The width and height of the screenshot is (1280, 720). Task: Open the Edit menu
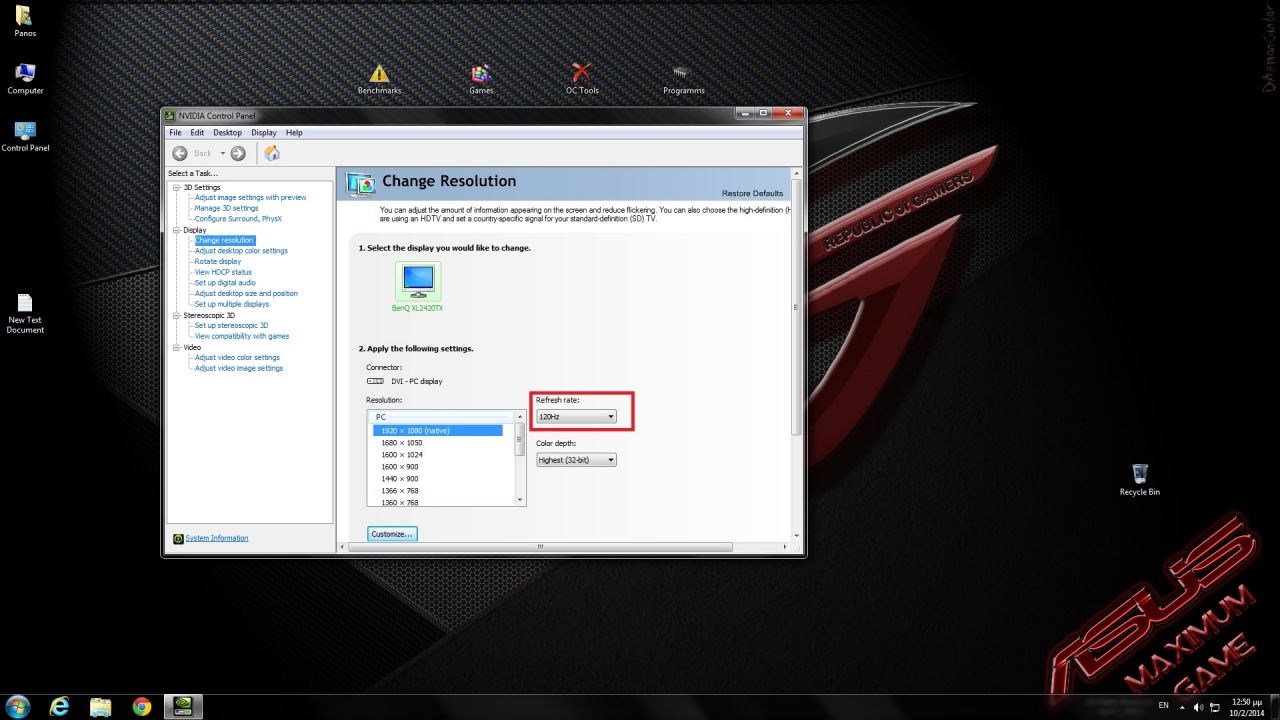pyautogui.click(x=197, y=132)
